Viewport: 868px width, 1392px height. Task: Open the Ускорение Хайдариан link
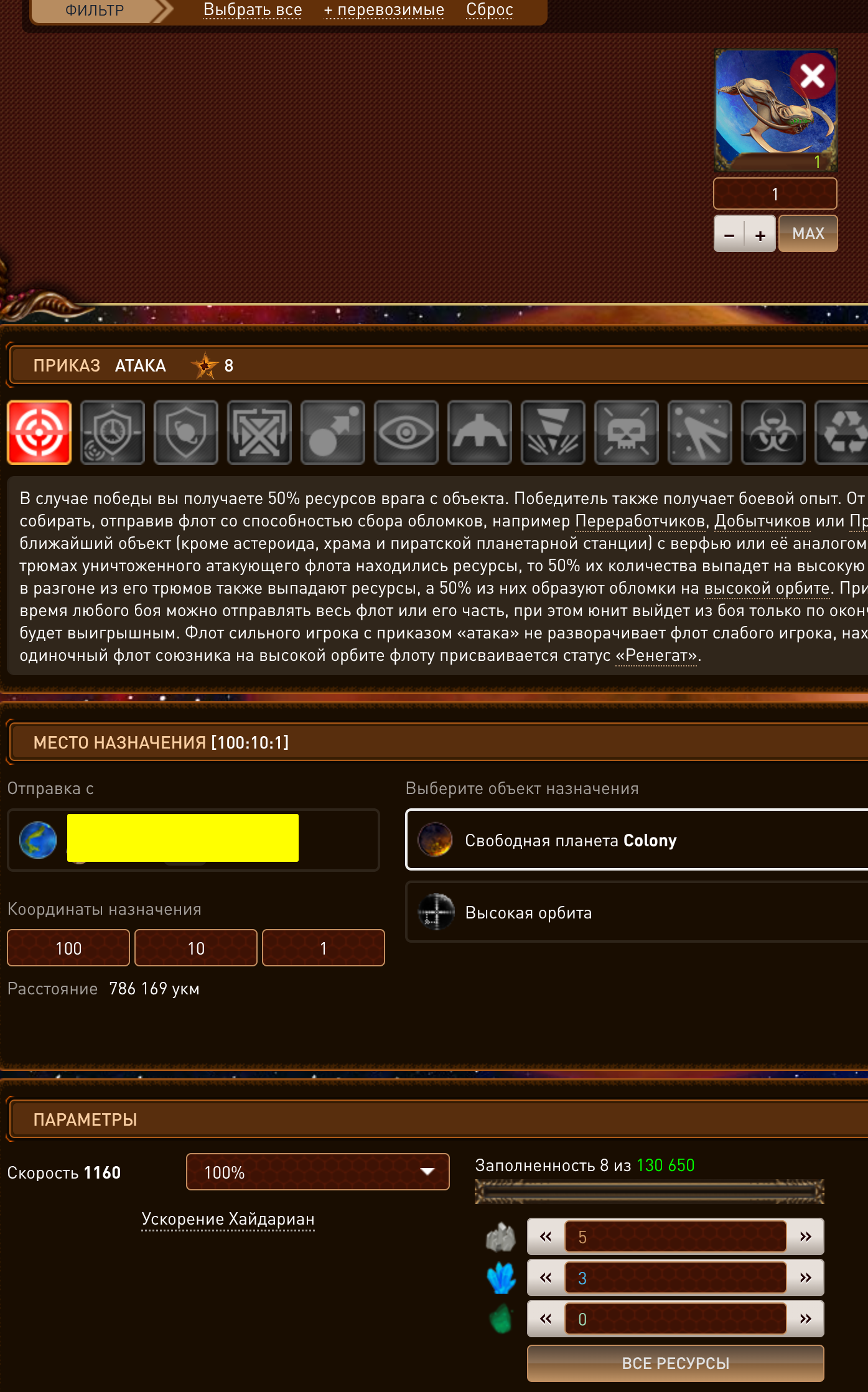point(228,1218)
